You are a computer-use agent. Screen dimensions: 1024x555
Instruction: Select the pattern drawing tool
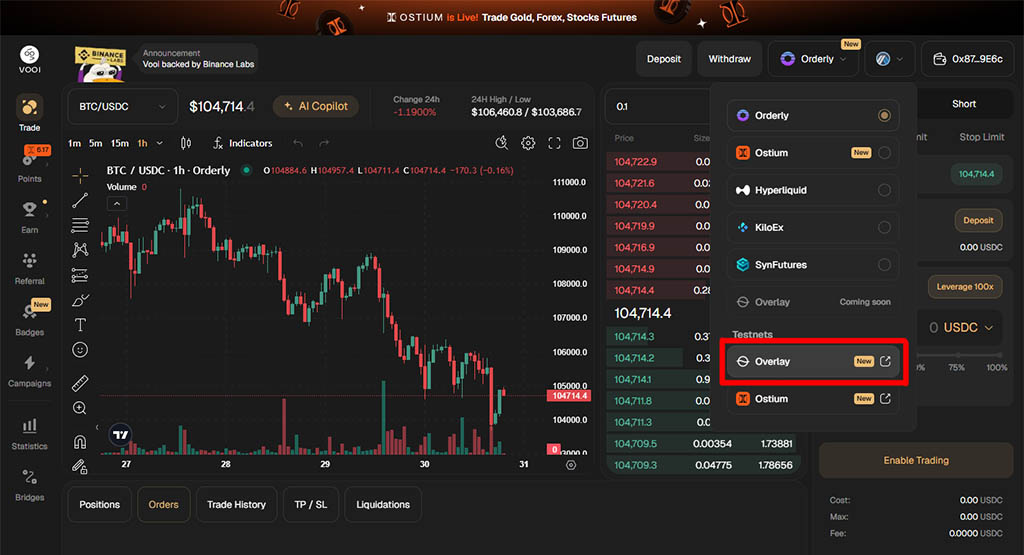80,250
